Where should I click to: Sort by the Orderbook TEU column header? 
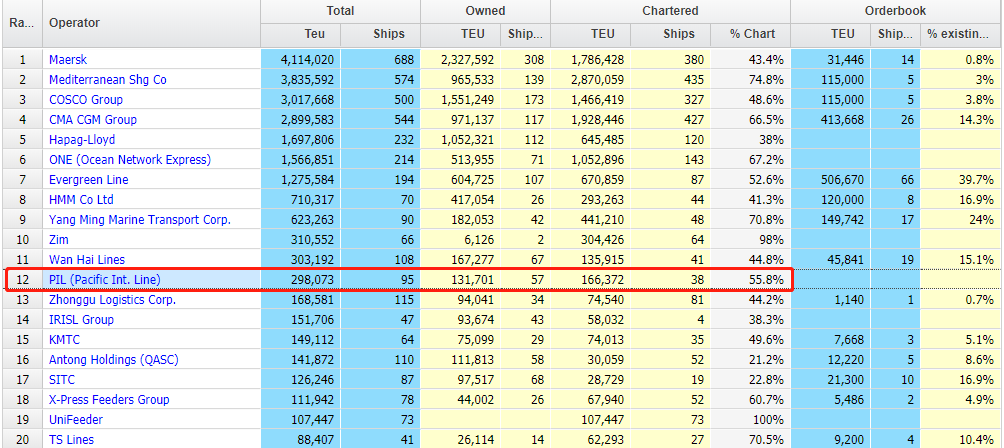[x=830, y=34]
